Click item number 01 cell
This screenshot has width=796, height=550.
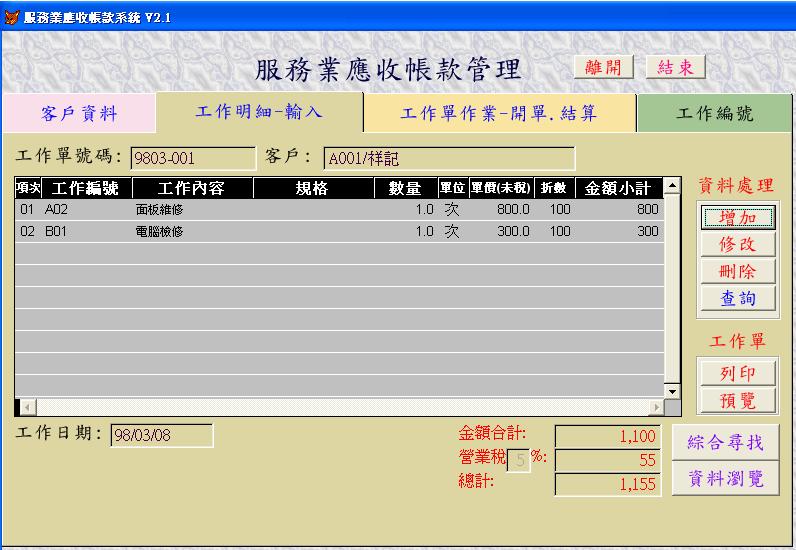click(x=28, y=209)
